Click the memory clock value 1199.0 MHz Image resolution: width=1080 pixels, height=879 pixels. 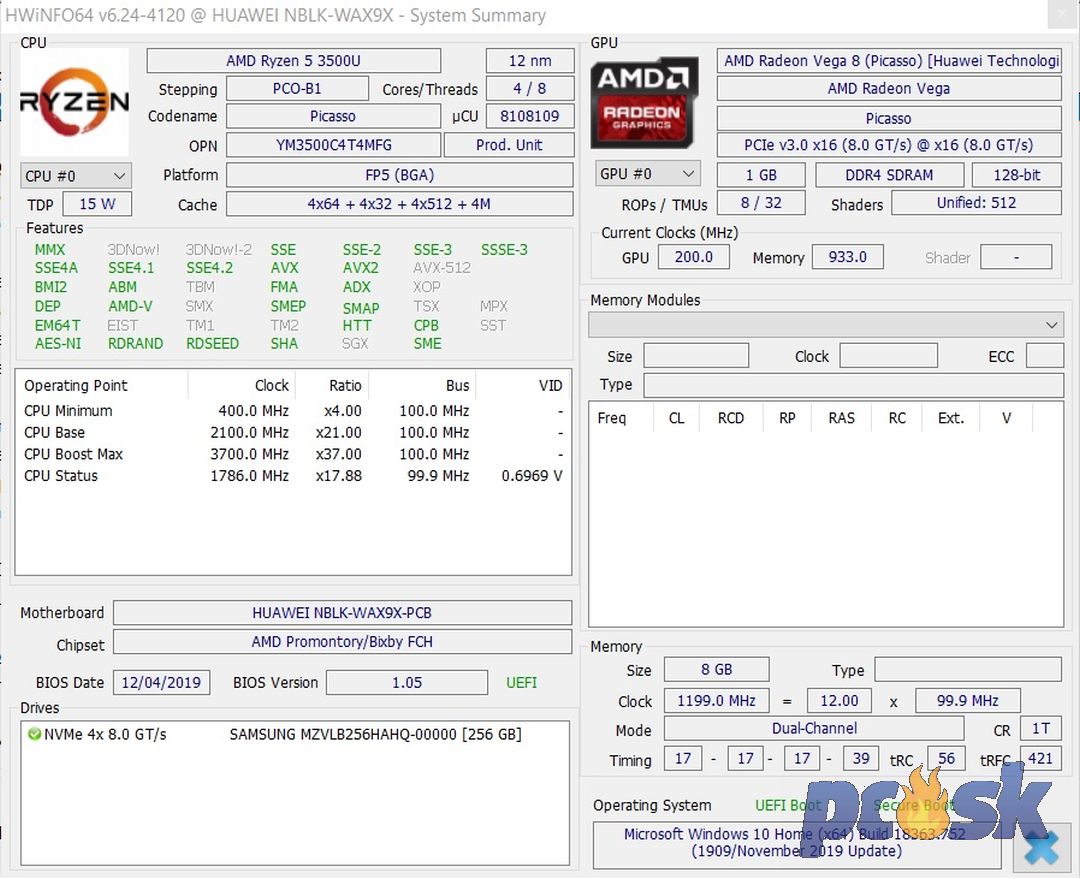click(716, 701)
